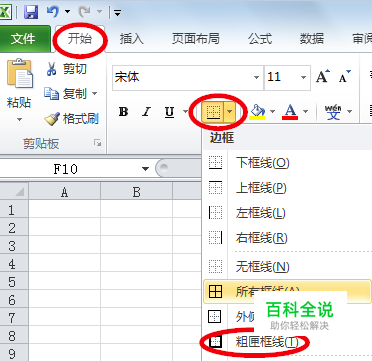The width and height of the screenshot is (372, 361).
Task: Open the underline style dropdown arrow
Action: (185, 112)
